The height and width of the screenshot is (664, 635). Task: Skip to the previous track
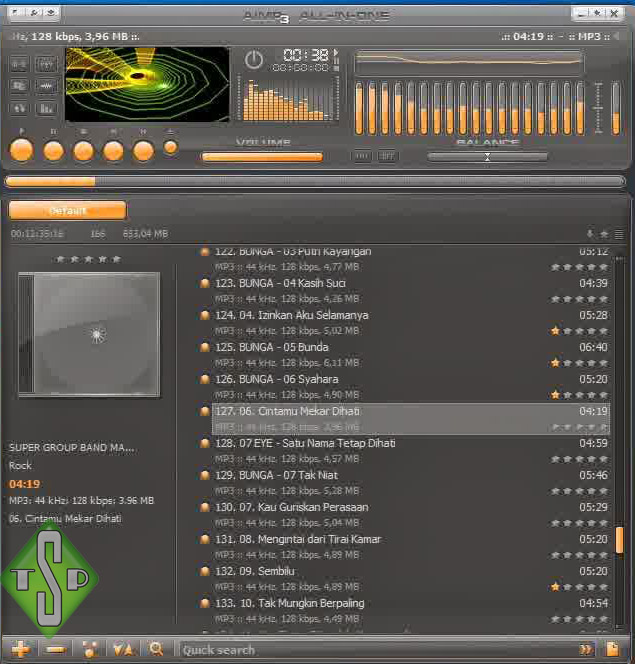point(113,151)
